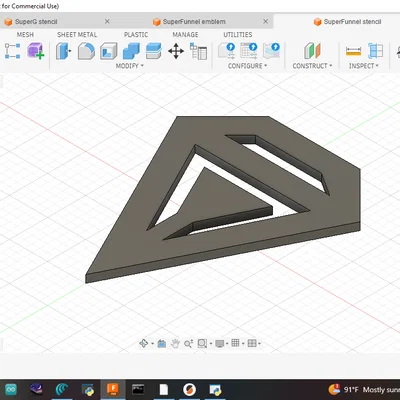Image resolution: width=400 pixels, height=400 pixels.
Task: Click the Grid and Snaps icon
Action: point(235,343)
